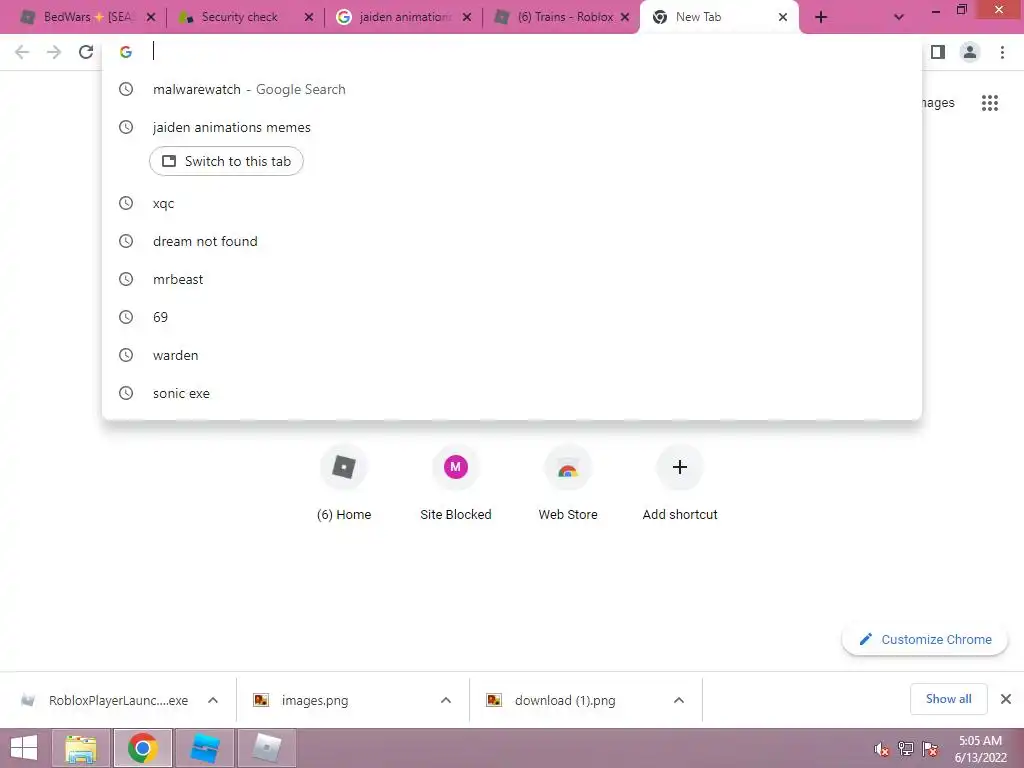This screenshot has height=768, width=1024.
Task: Pick the xqc suggestion
Action: point(512,203)
